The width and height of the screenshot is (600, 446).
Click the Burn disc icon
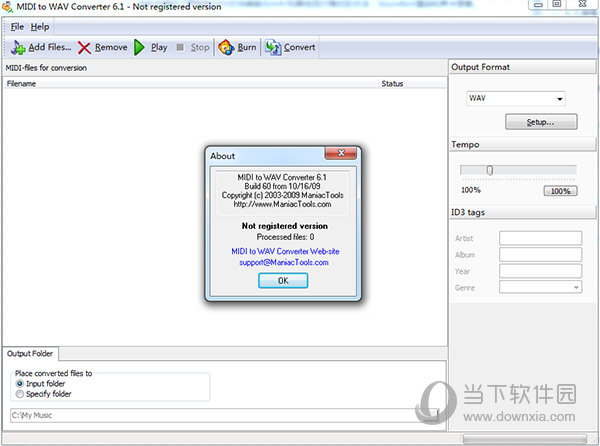[226, 47]
